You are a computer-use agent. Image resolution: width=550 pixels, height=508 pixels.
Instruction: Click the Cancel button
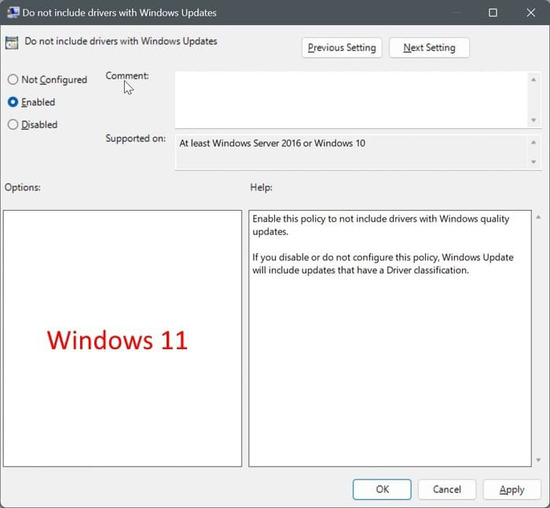click(x=447, y=489)
